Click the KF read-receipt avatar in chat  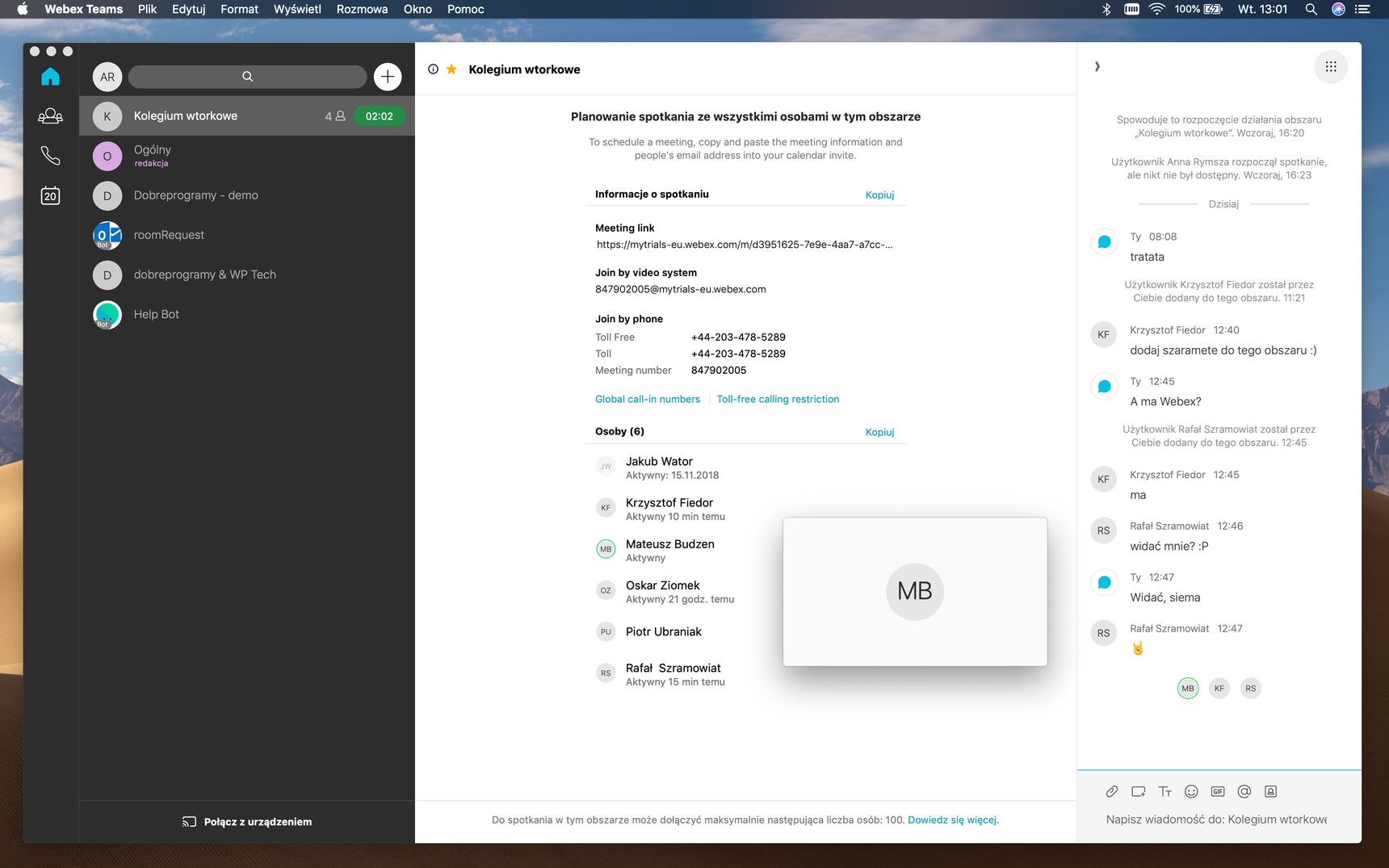pyautogui.click(x=1219, y=688)
